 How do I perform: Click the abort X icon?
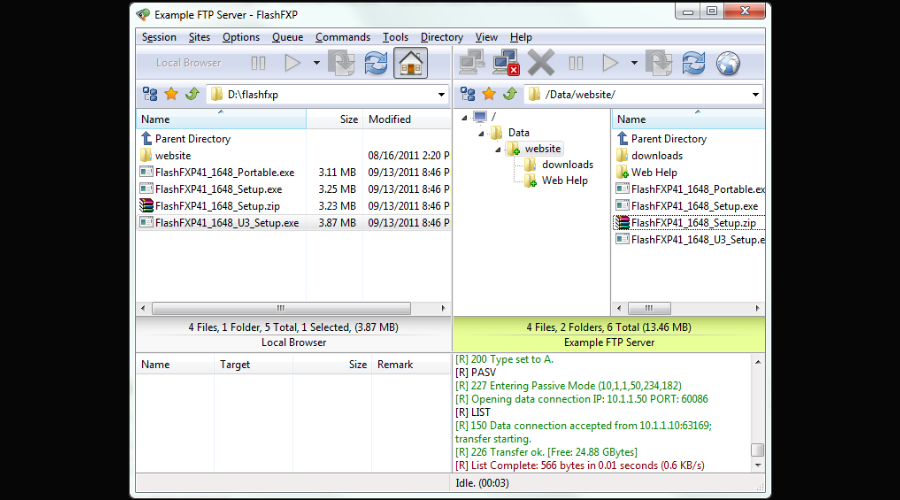click(x=541, y=63)
